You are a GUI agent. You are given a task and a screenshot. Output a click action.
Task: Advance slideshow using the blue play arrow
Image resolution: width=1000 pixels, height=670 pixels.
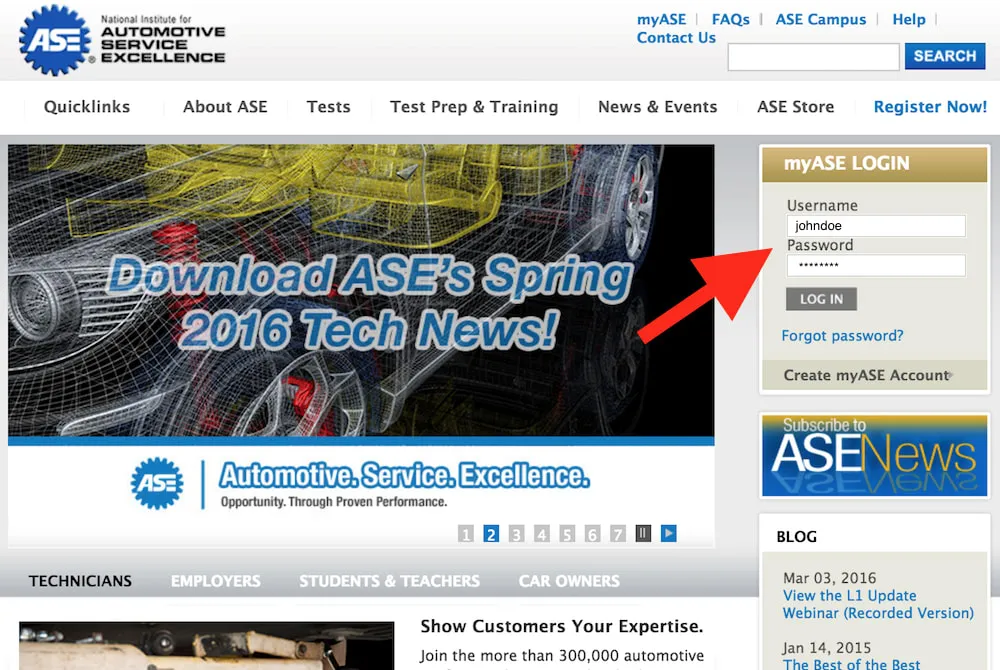point(668,533)
